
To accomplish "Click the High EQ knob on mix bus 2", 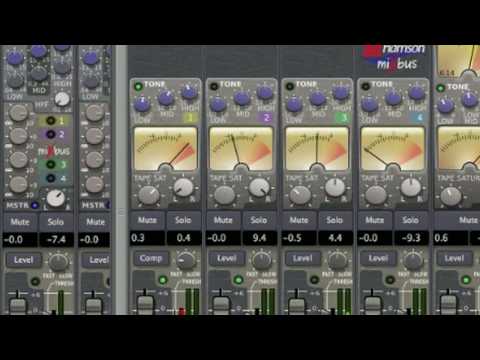I will click(x=265, y=92).
